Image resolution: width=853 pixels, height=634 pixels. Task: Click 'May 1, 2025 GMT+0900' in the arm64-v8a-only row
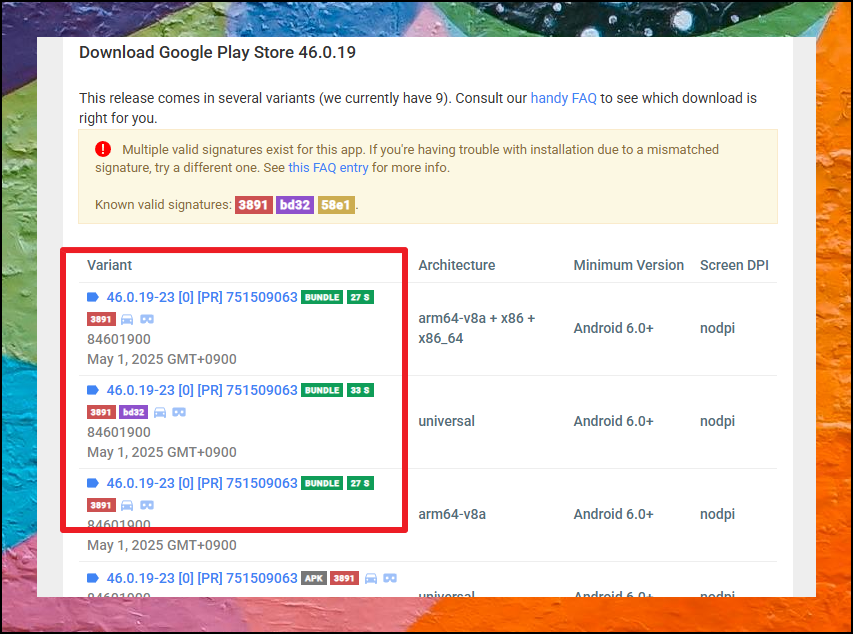tap(162, 546)
